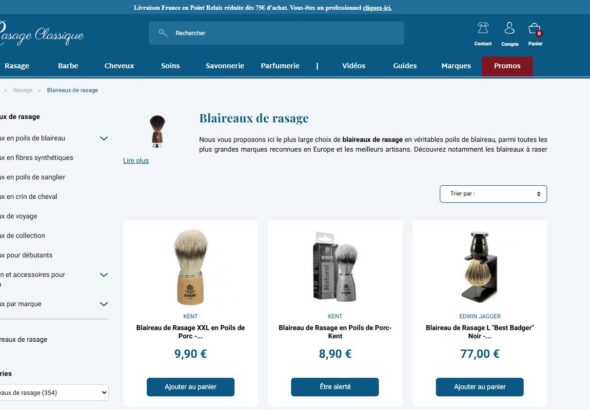Screen dimensions: 590x410
Task: Expand the par marque sidebar chevron
Action: pyautogui.click(x=104, y=304)
